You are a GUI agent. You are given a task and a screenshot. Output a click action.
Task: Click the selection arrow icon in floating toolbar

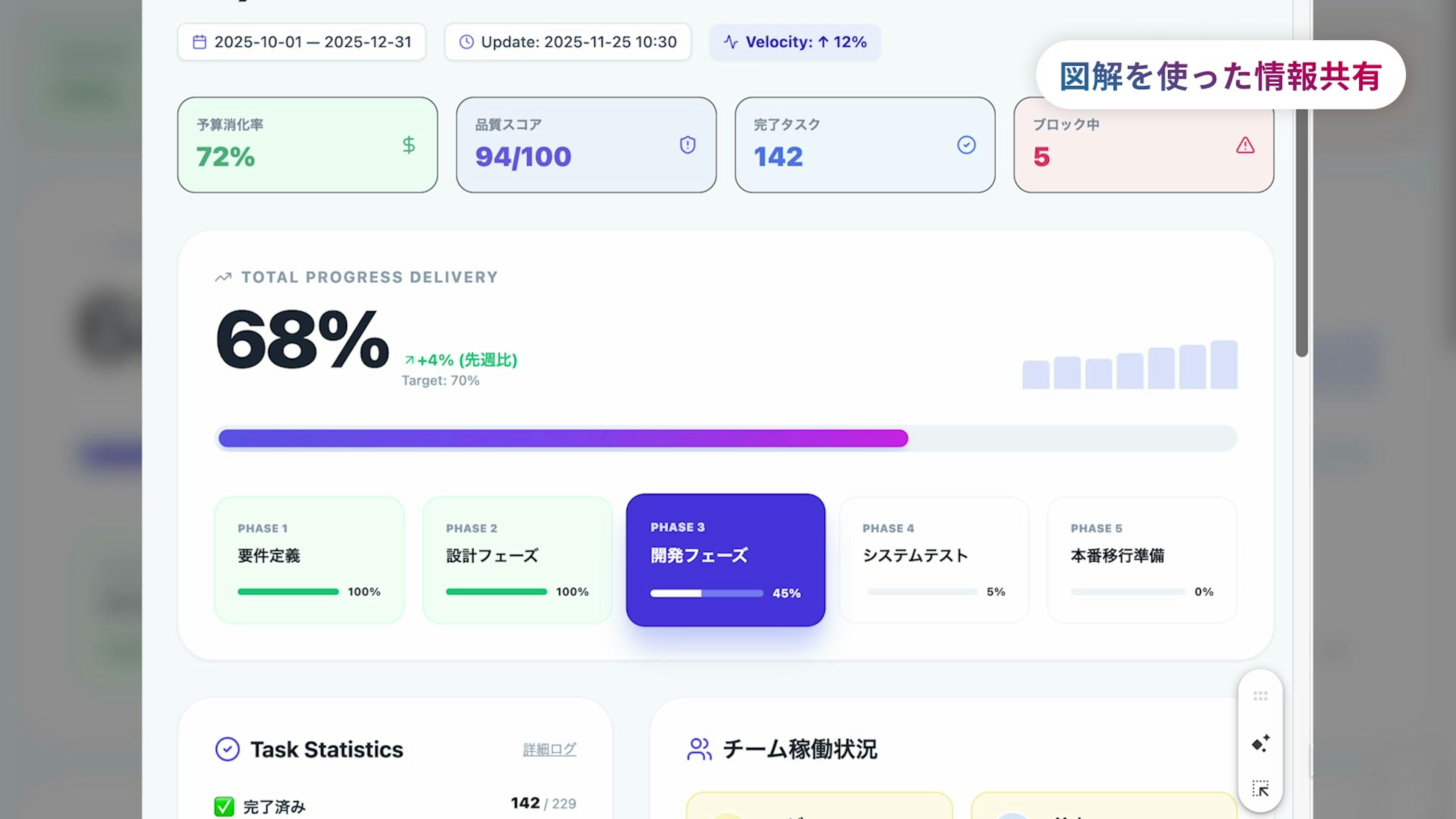point(1260,788)
